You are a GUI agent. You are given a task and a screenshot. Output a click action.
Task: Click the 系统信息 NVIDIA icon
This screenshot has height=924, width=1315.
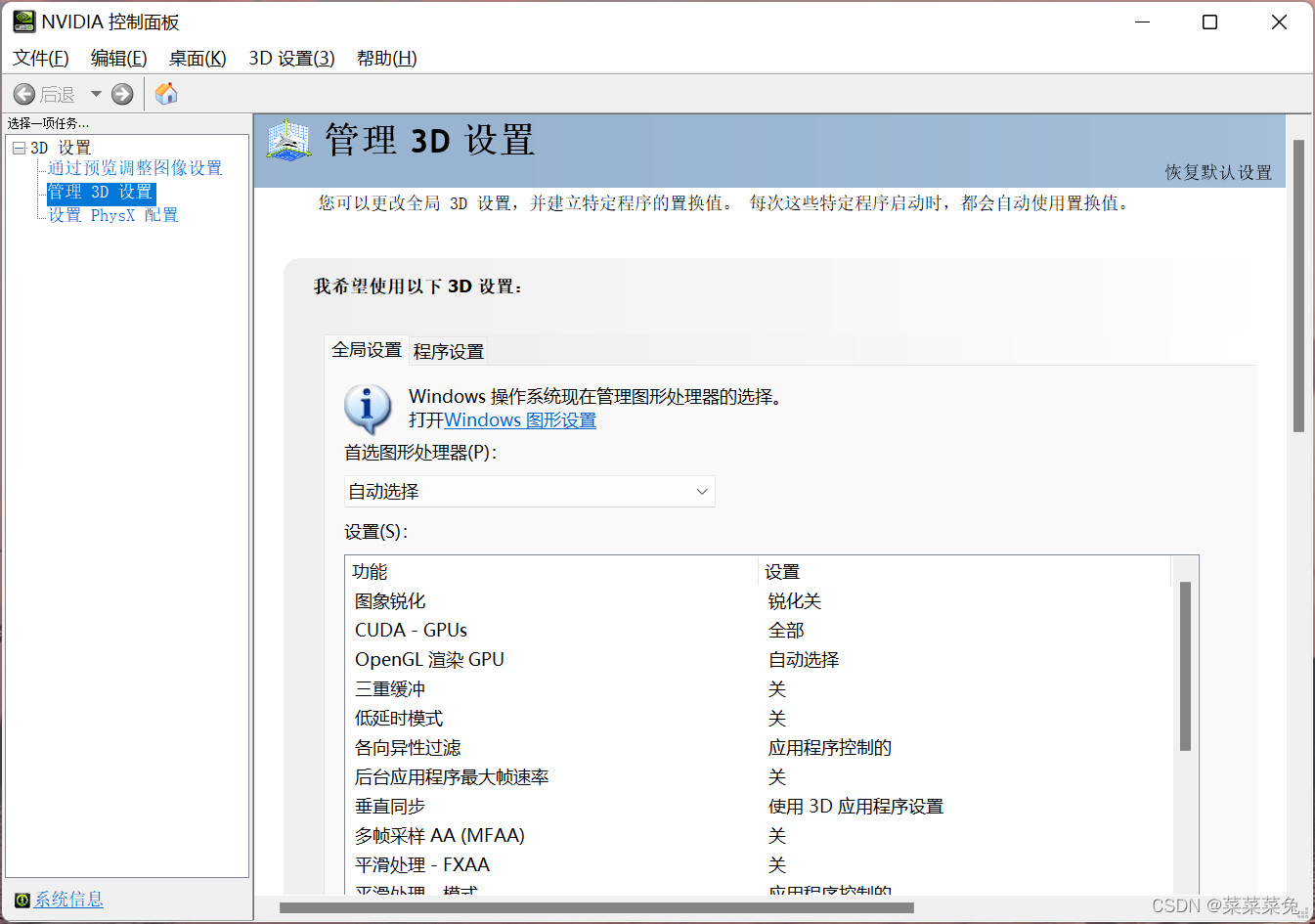[22, 901]
